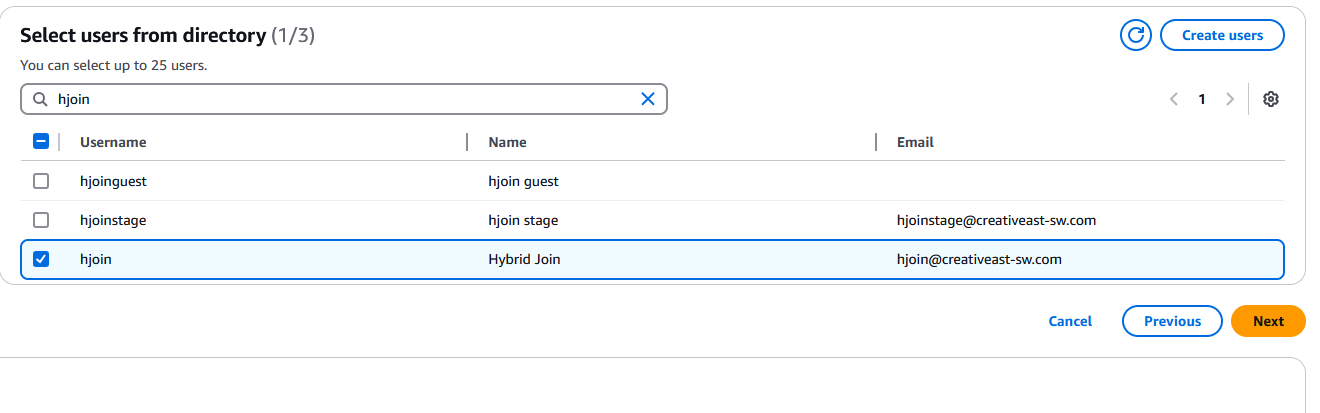Click the Email column header
Image resolution: width=1320 pixels, height=413 pixels.
click(x=915, y=142)
